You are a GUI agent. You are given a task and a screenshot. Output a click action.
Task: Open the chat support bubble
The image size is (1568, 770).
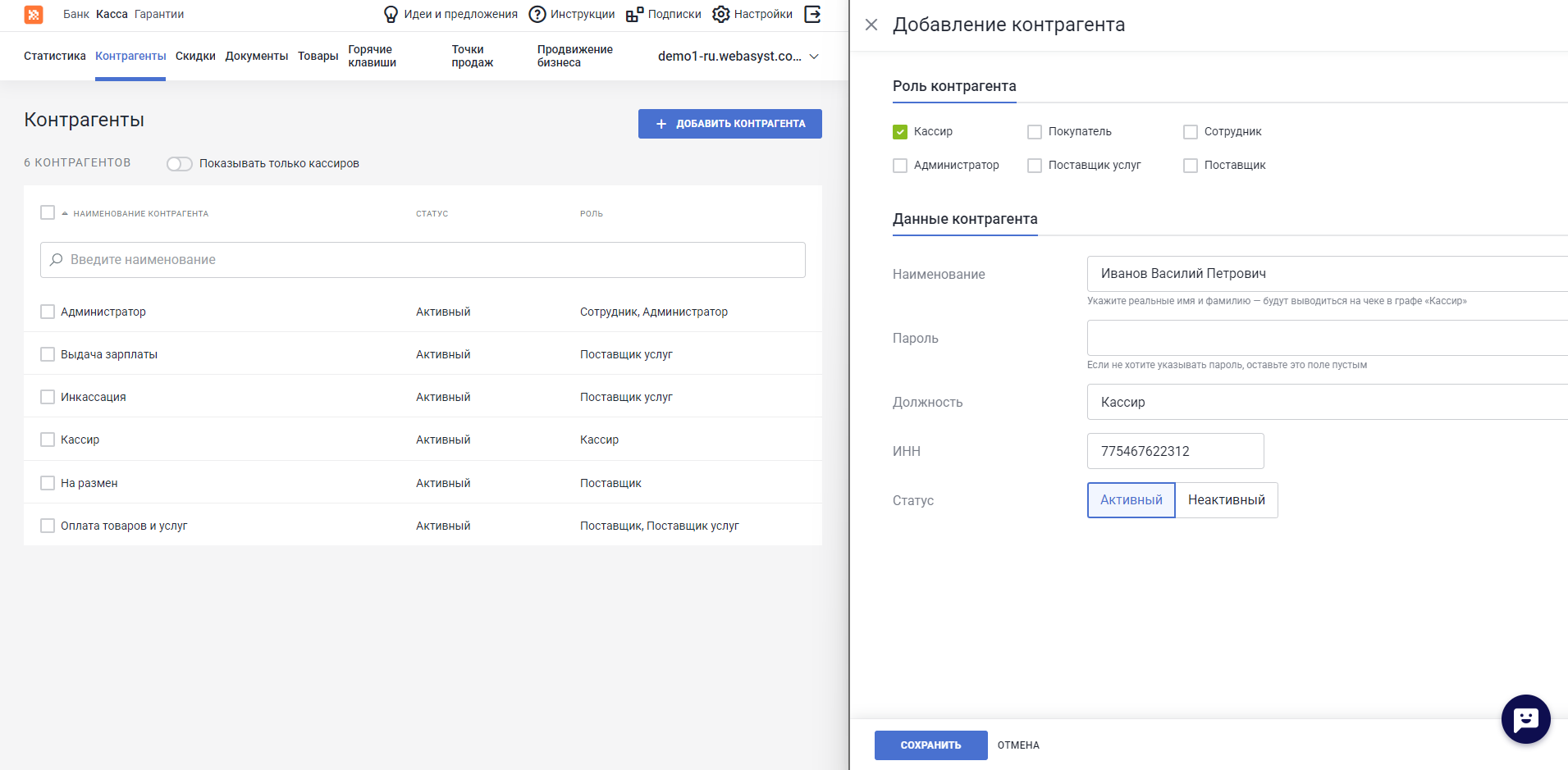click(x=1525, y=719)
